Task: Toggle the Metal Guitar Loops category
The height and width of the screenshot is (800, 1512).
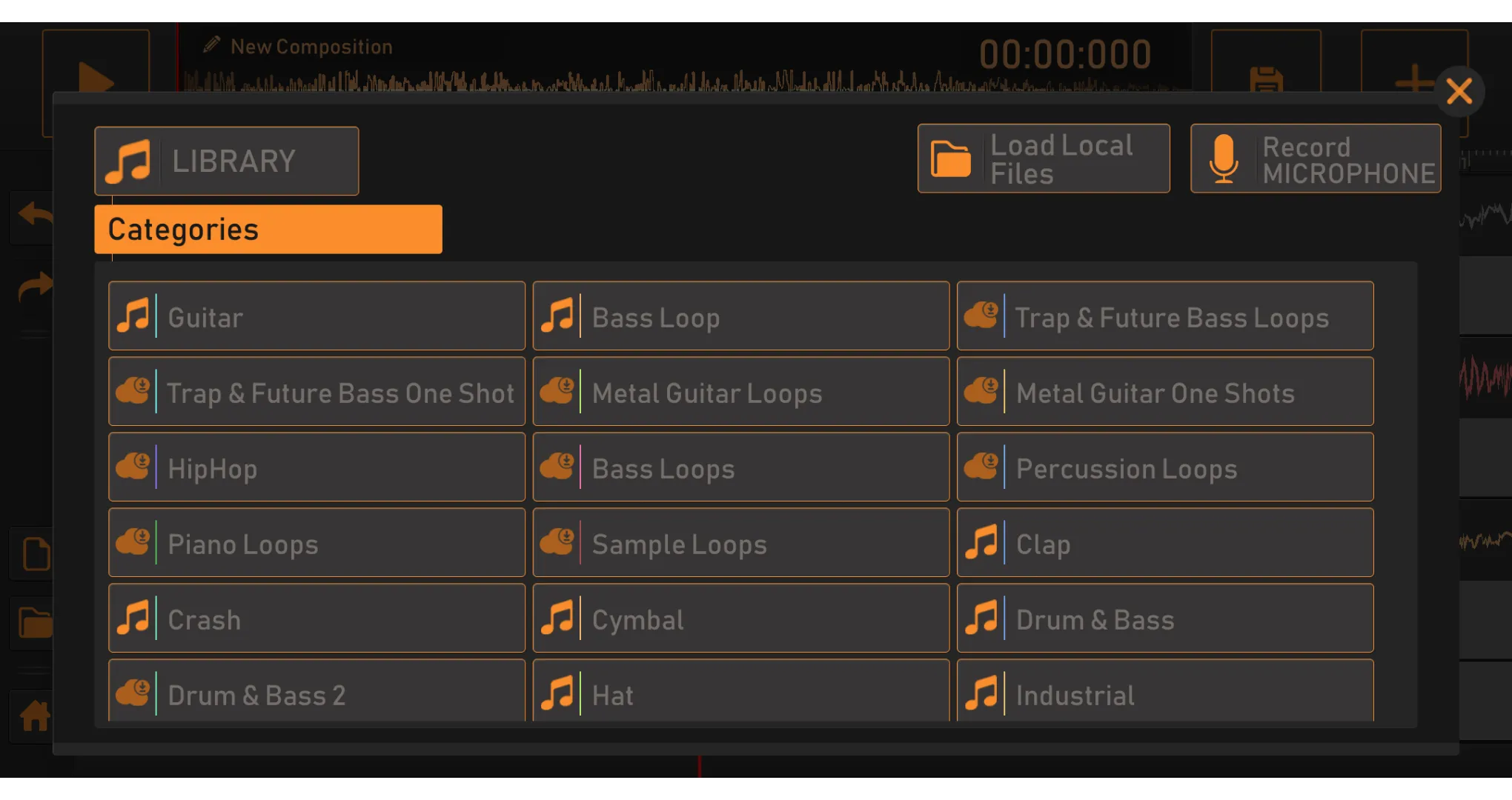Action: coord(741,393)
